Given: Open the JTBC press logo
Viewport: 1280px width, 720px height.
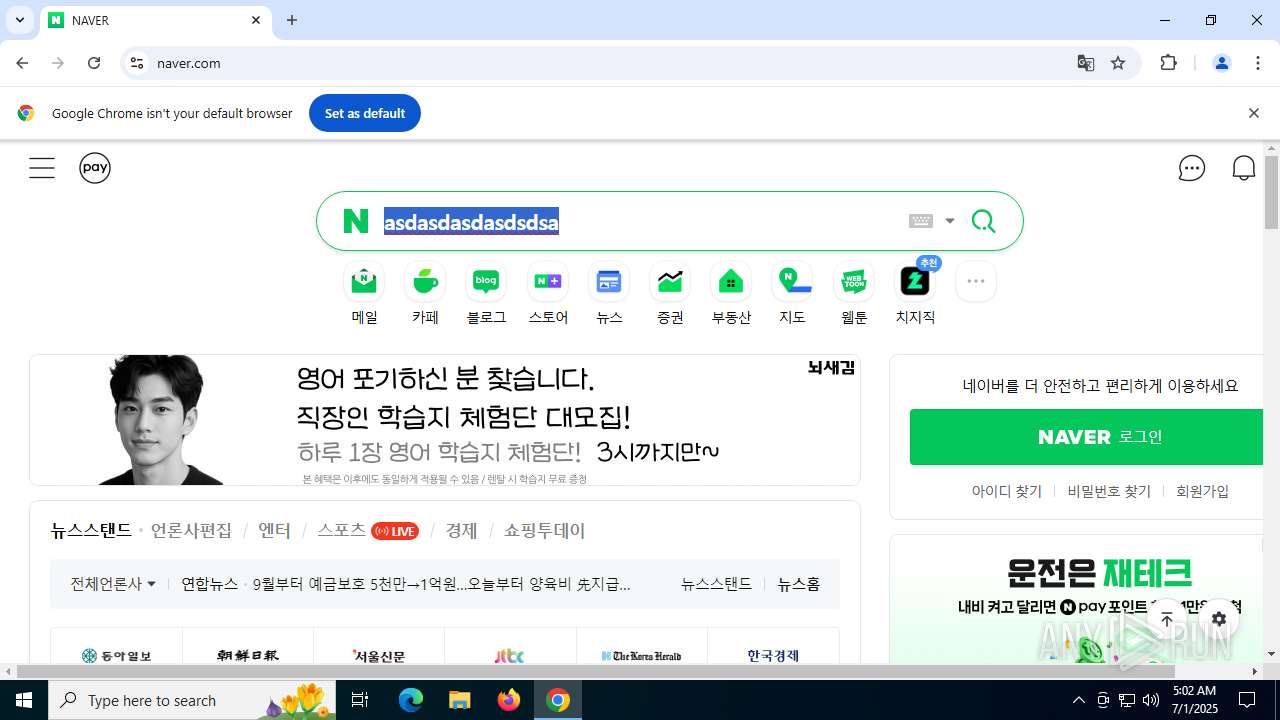Looking at the screenshot, I should [x=510, y=655].
